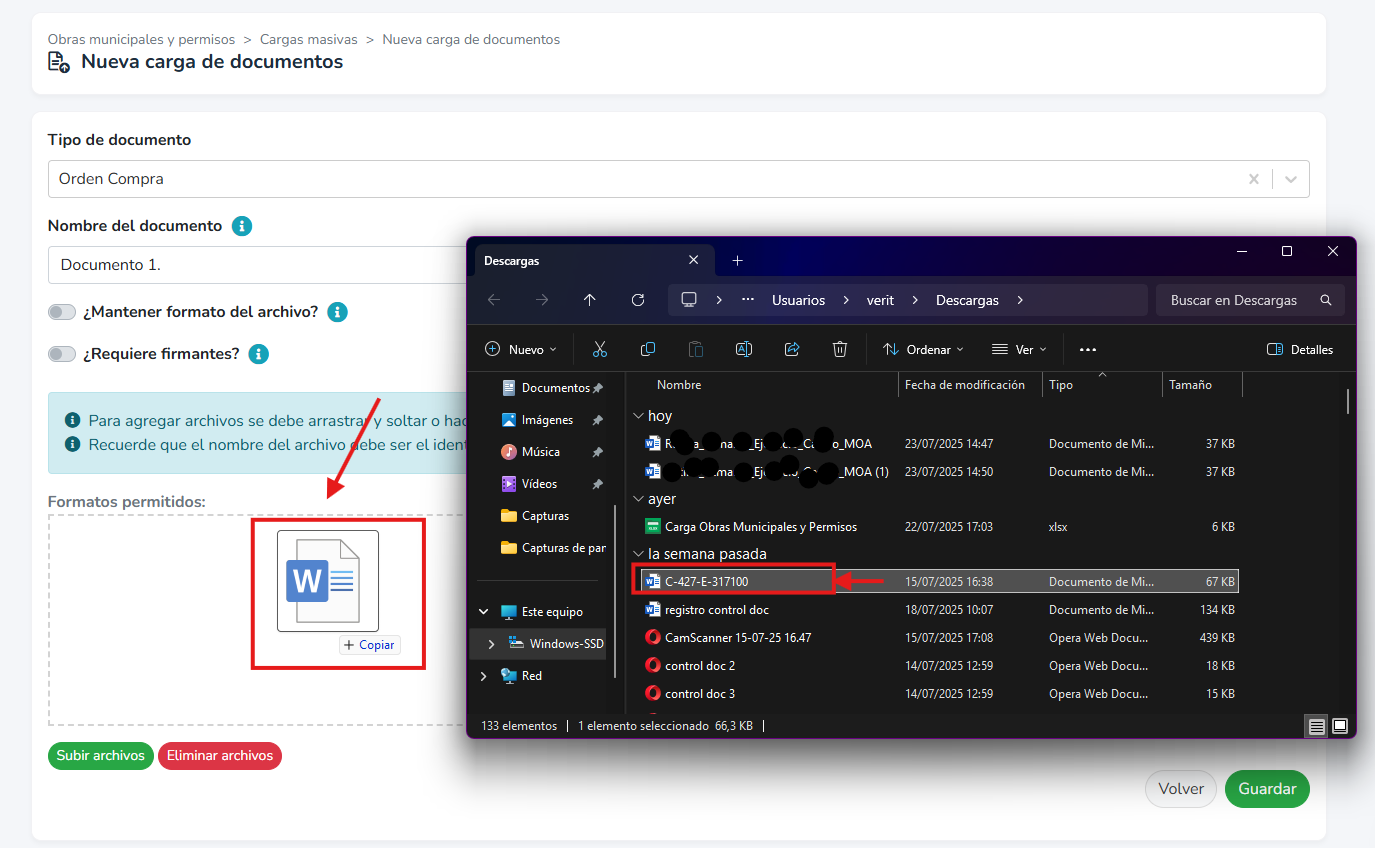Image resolution: width=1375 pixels, height=848 pixels.
Task: Click Usuarios in Explorer address path
Action: click(798, 300)
